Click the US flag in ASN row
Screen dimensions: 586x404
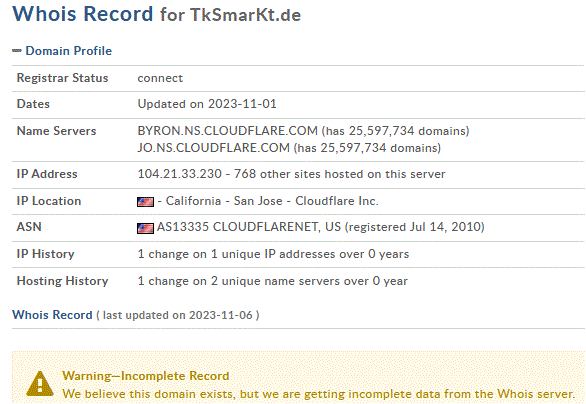pyautogui.click(x=145, y=228)
